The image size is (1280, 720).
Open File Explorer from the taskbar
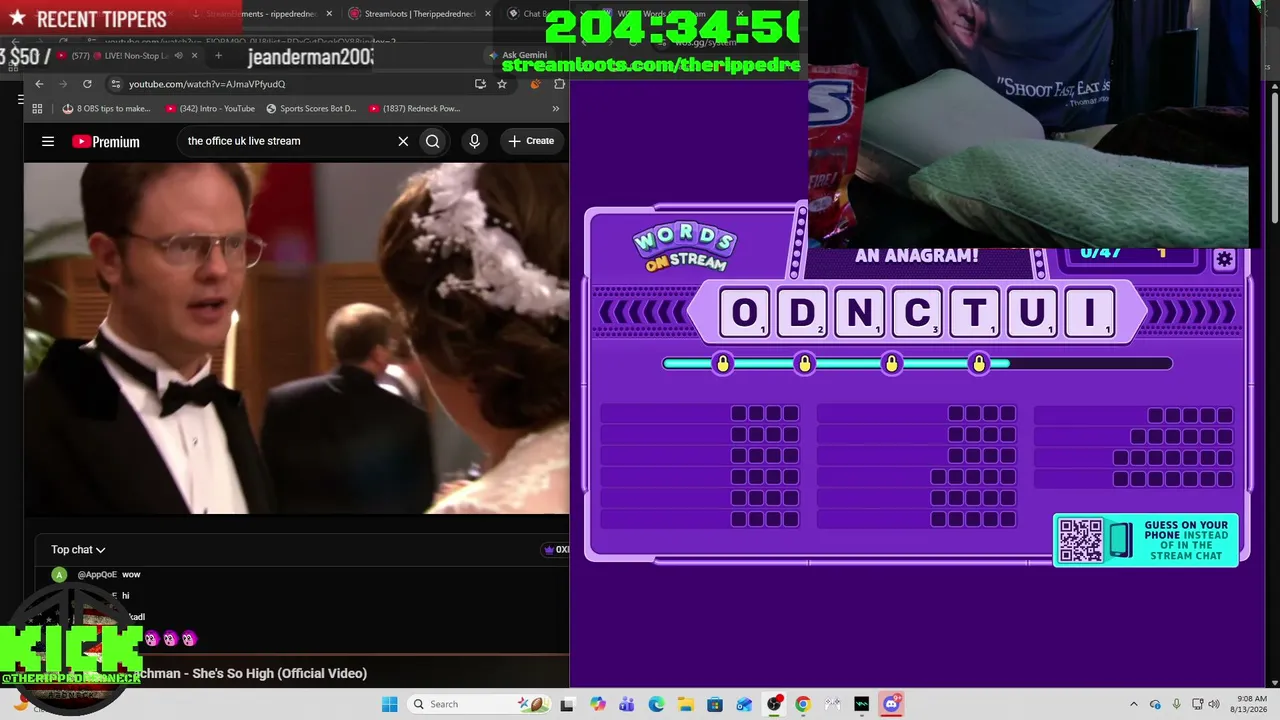click(685, 704)
